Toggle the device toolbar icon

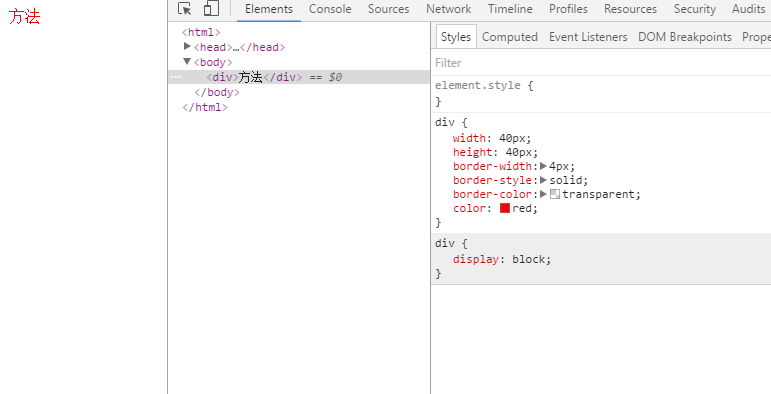click(x=211, y=9)
